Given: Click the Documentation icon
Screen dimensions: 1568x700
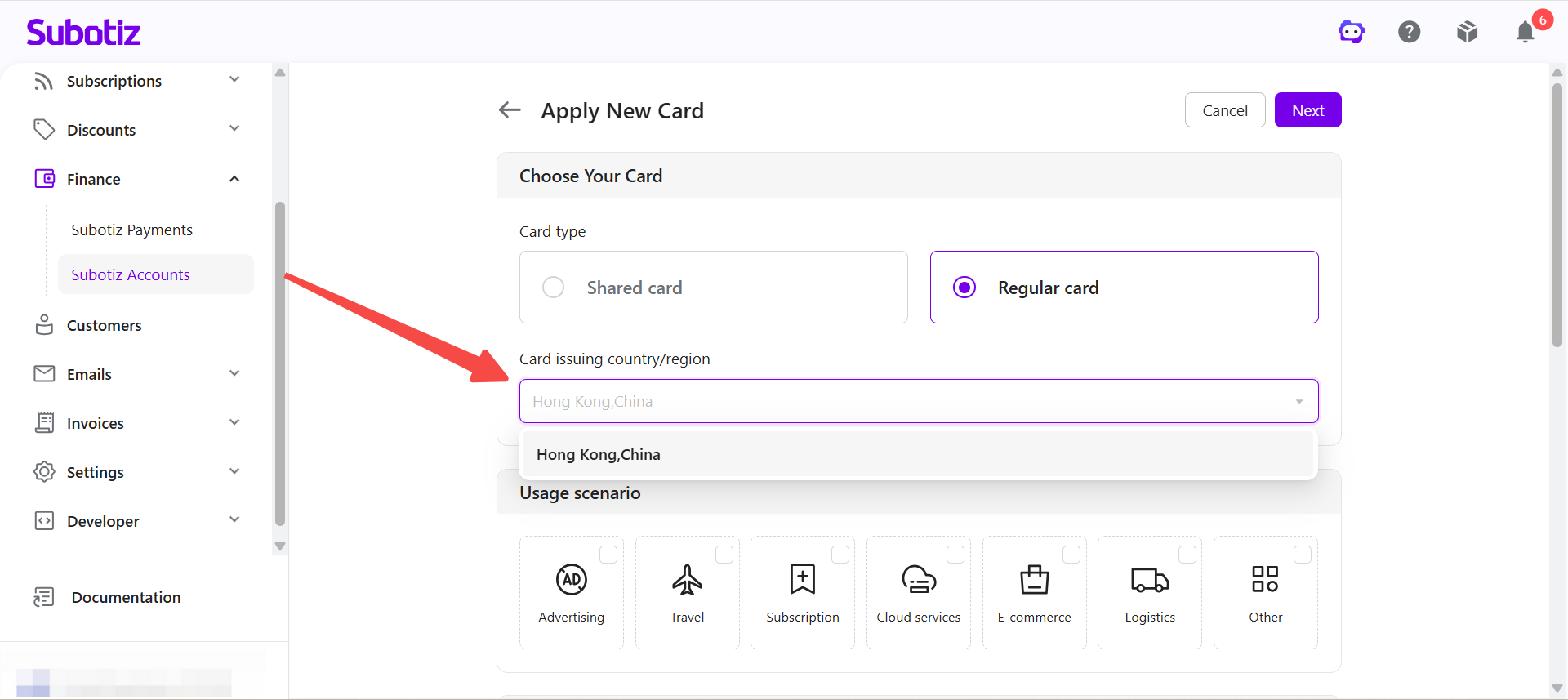Looking at the screenshot, I should point(44,597).
